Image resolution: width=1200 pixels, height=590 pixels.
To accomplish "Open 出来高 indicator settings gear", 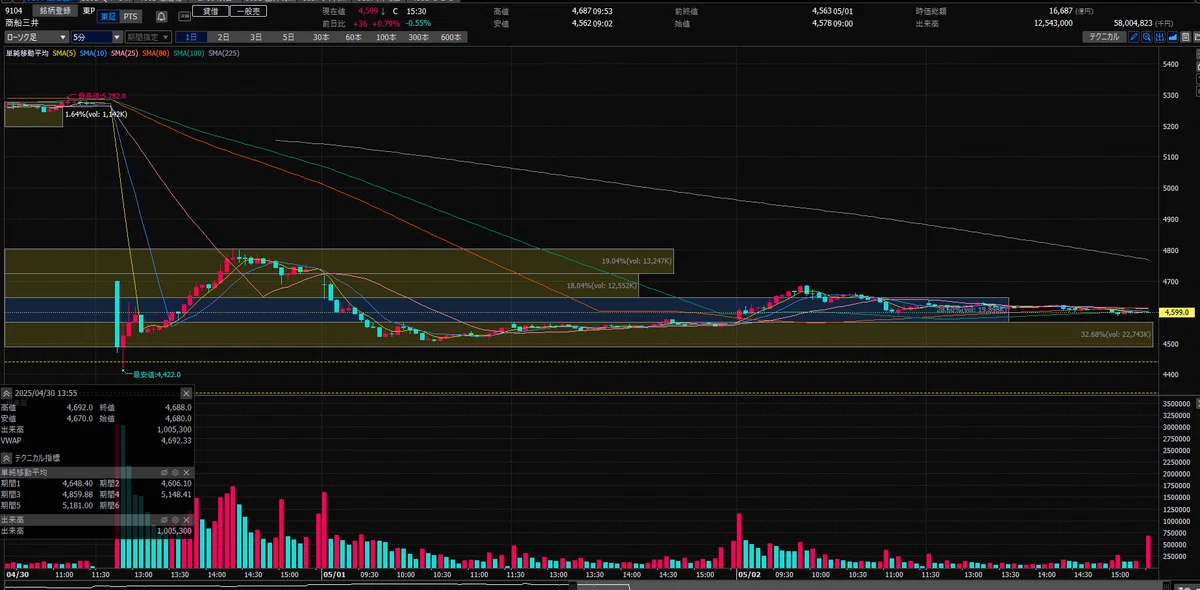I will tap(175, 520).
